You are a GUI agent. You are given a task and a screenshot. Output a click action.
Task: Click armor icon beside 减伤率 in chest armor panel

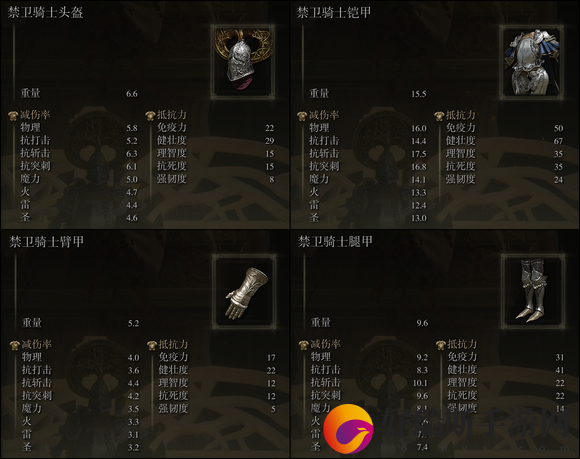[302, 115]
